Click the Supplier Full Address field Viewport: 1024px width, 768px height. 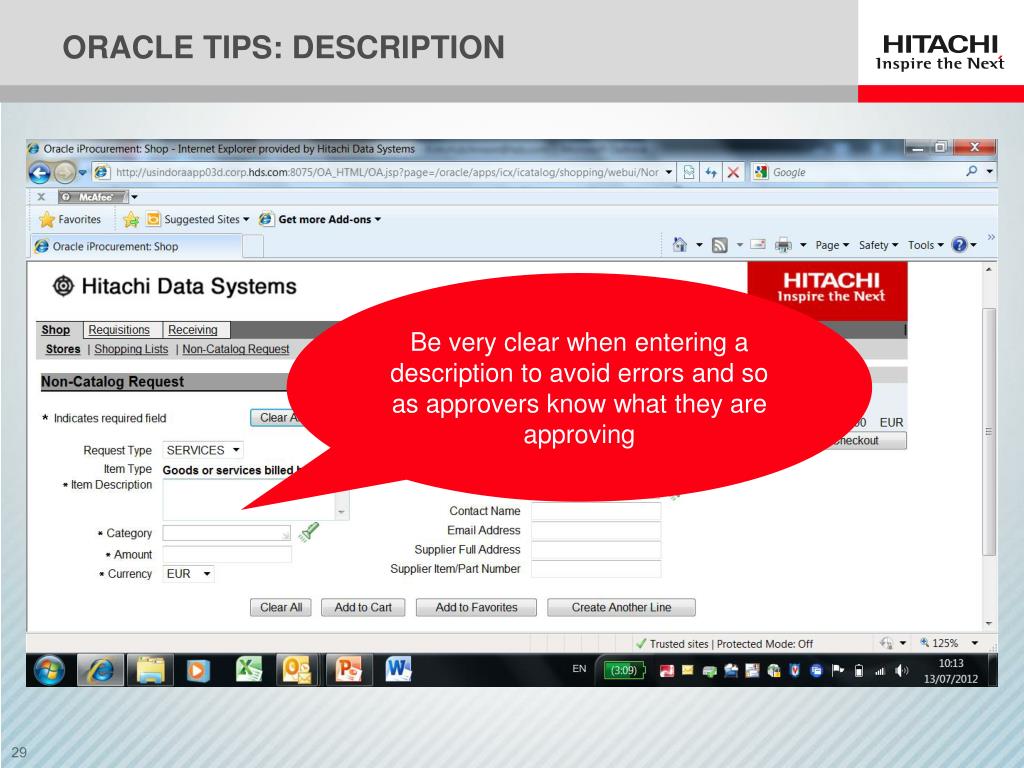click(x=596, y=550)
